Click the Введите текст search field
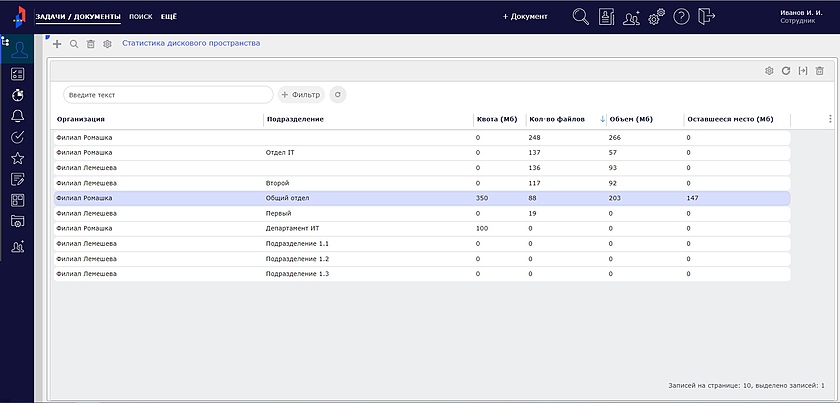Viewport: 840px width, 403px height. pyautogui.click(x=167, y=95)
